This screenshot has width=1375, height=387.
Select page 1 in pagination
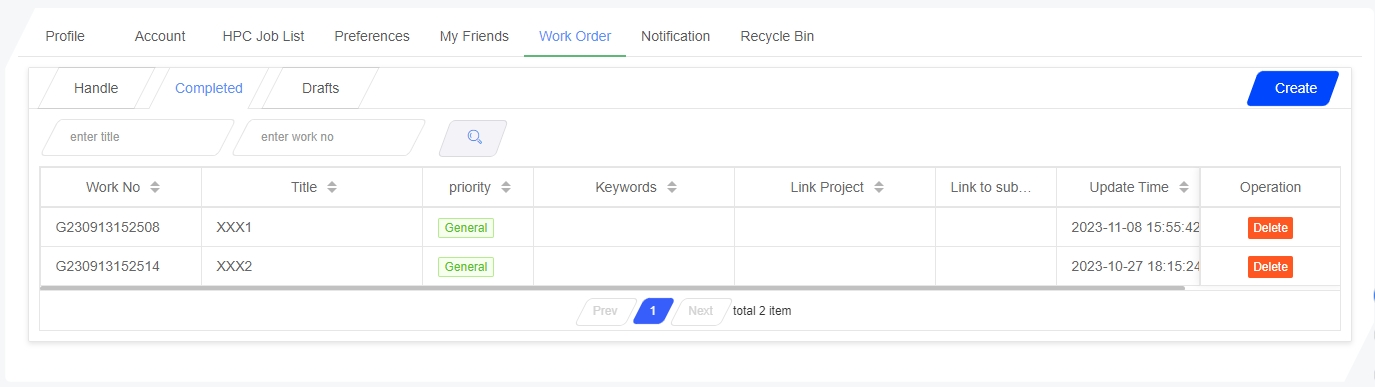(x=653, y=311)
